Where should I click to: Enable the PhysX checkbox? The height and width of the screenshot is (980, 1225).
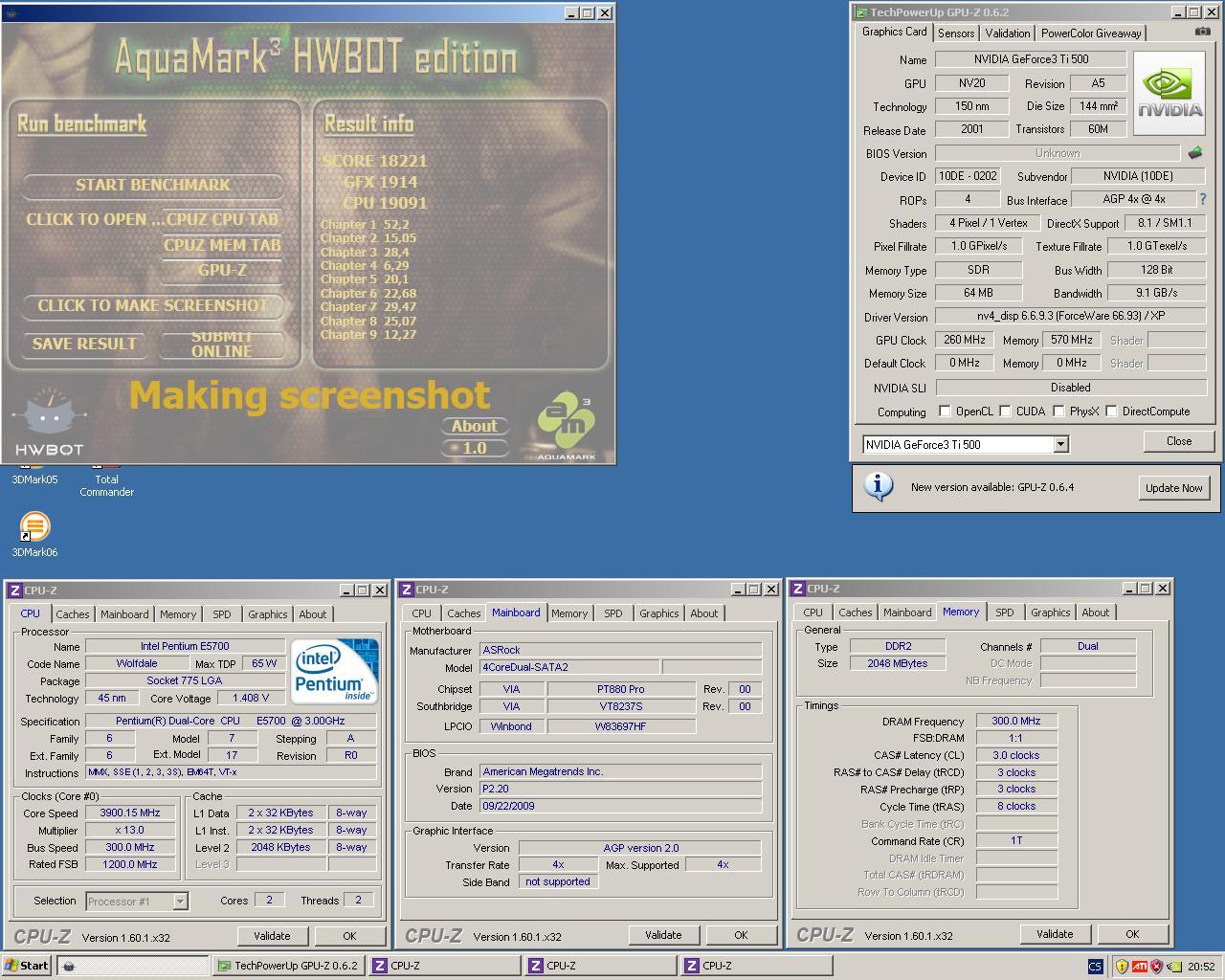click(x=1058, y=412)
